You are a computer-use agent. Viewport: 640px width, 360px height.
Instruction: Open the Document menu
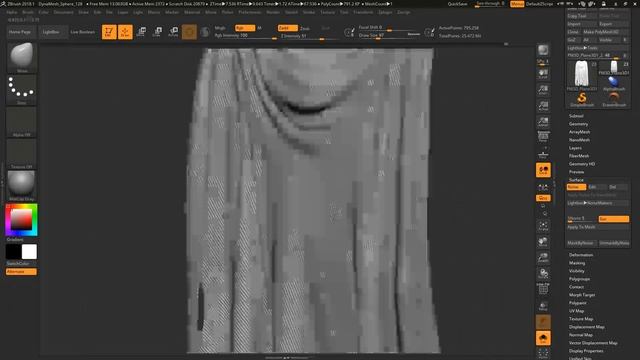(x=64, y=12)
